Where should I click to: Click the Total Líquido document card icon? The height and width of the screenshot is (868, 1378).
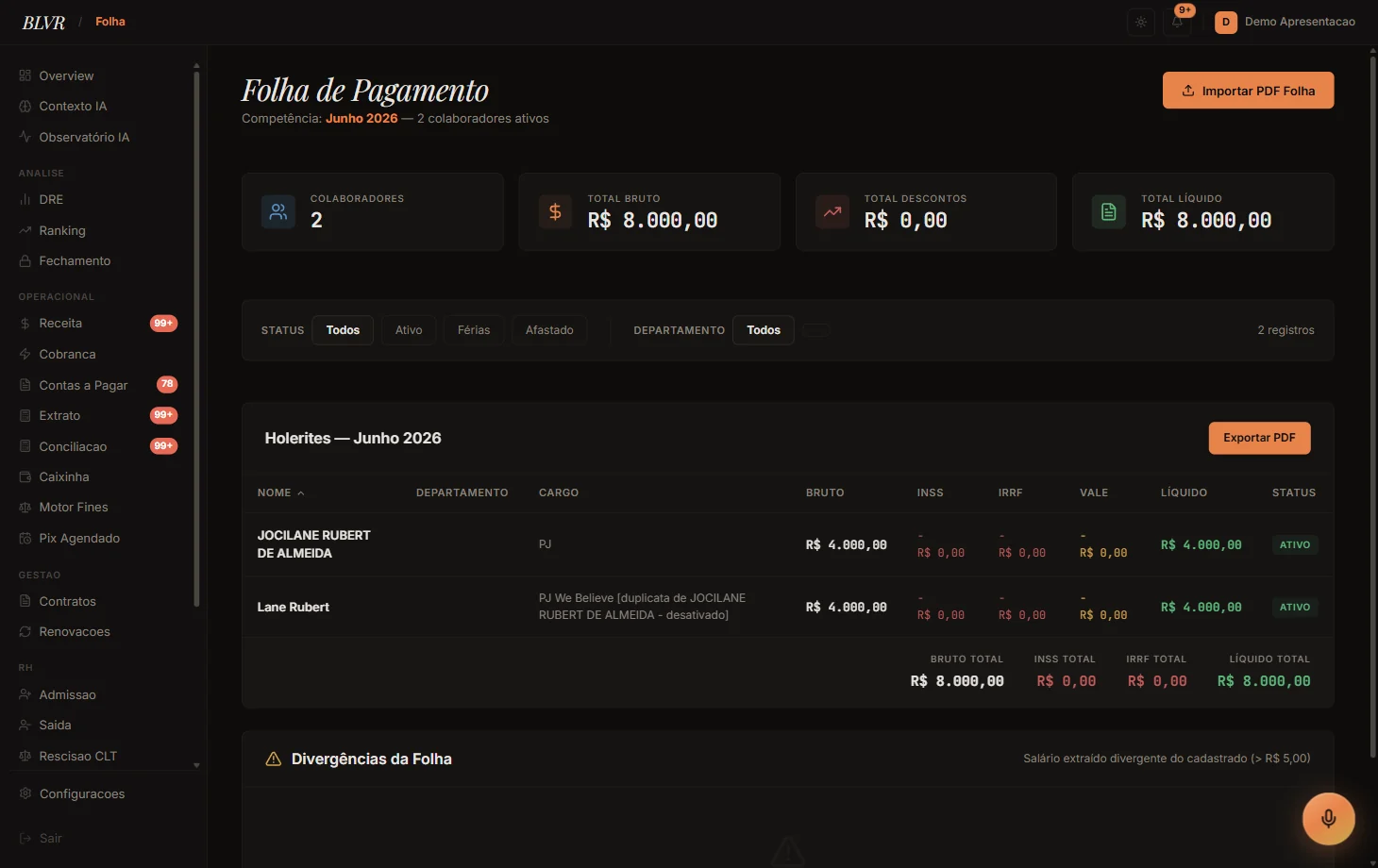(x=1109, y=212)
